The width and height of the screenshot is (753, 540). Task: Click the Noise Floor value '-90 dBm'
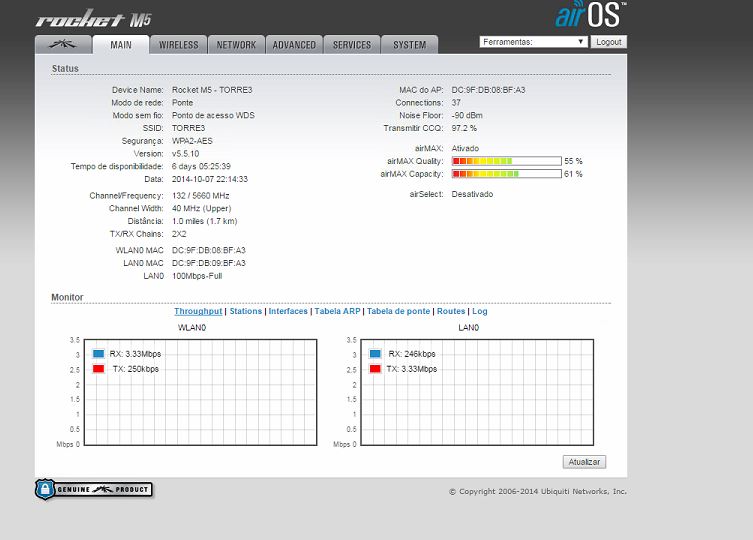point(467,115)
